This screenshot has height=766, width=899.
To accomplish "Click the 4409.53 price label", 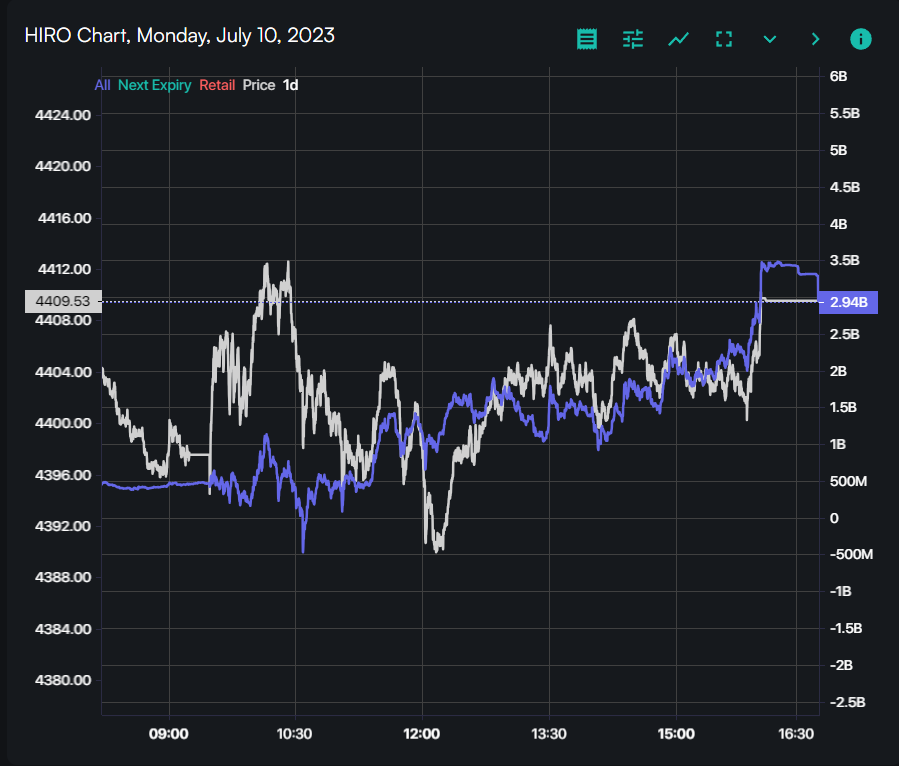I will click(62, 301).
